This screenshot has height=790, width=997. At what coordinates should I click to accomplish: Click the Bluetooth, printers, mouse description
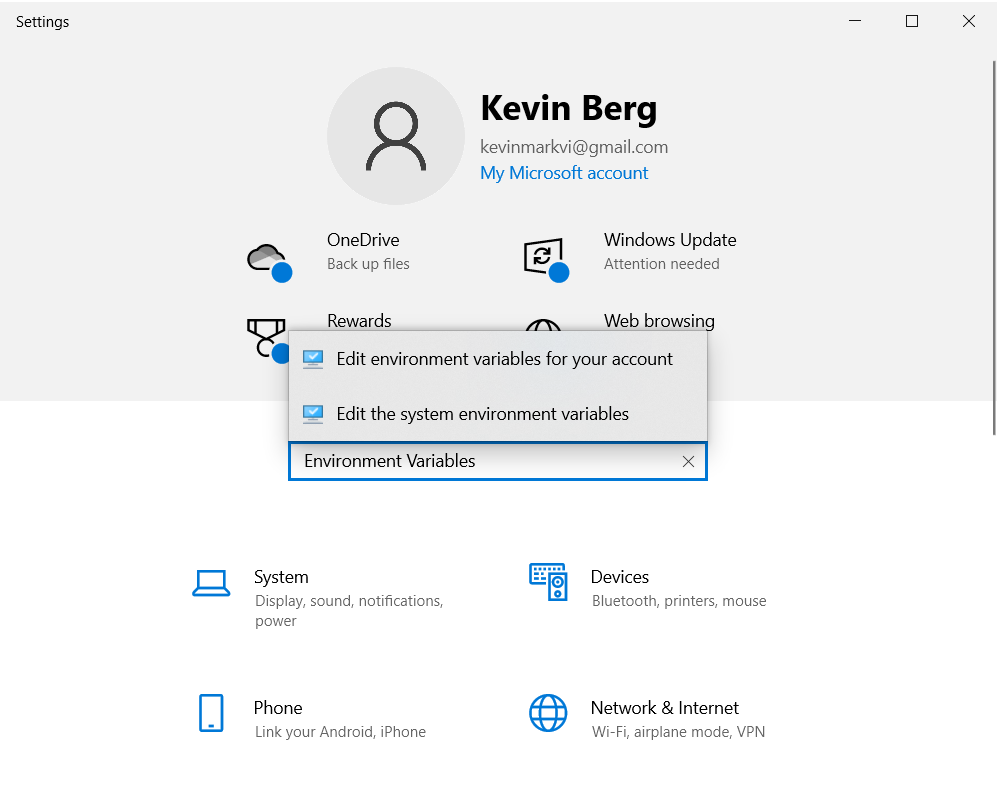click(678, 601)
